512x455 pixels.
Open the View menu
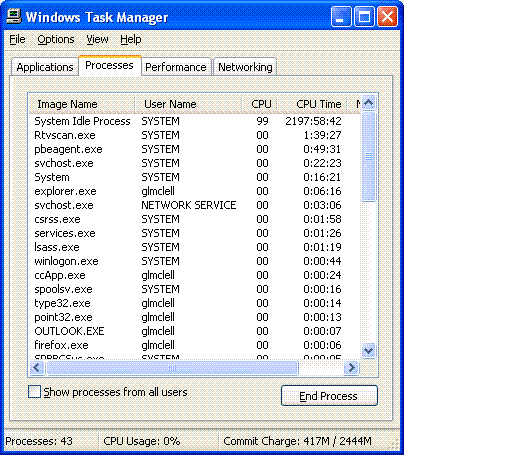pos(97,39)
